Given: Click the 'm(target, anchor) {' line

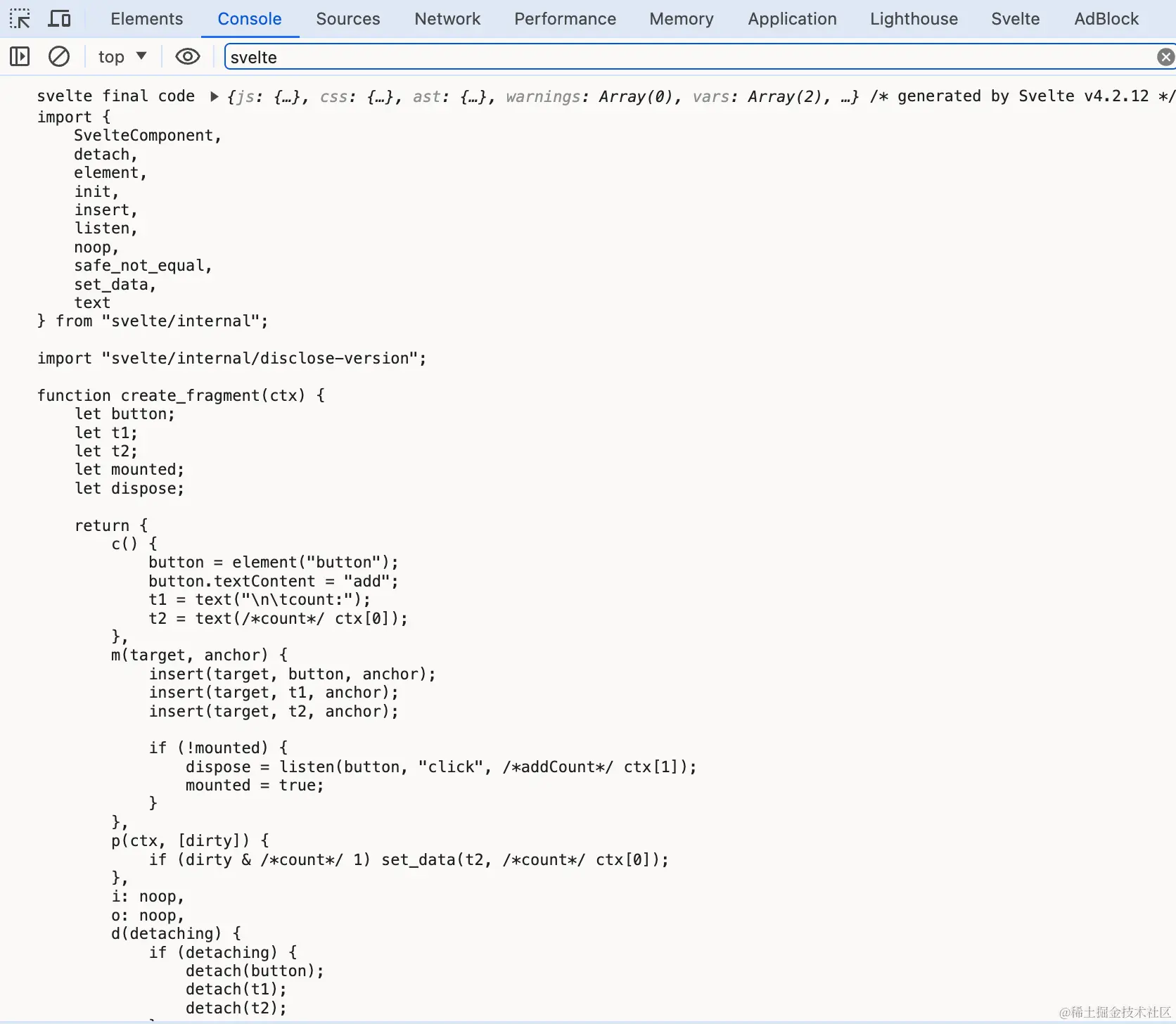Looking at the screenshot, I should tap(200, 655).
